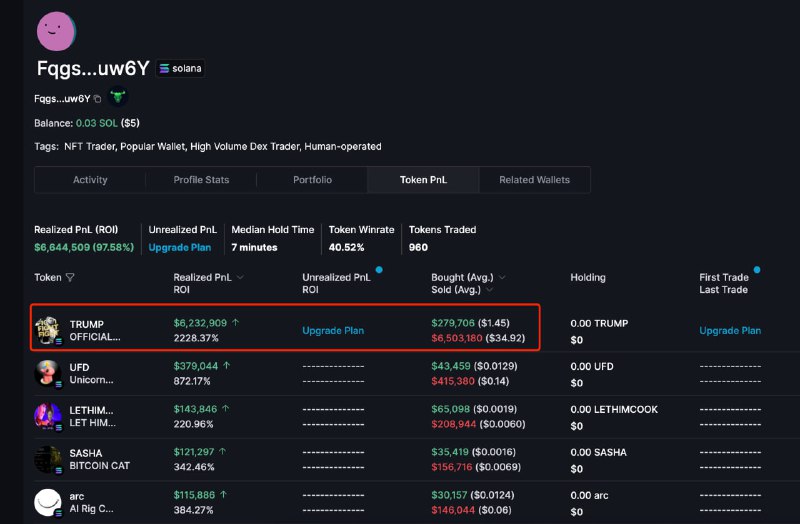Click the LETHIM... token name
This screenshot has height=524, width=800.
[92, 416]
